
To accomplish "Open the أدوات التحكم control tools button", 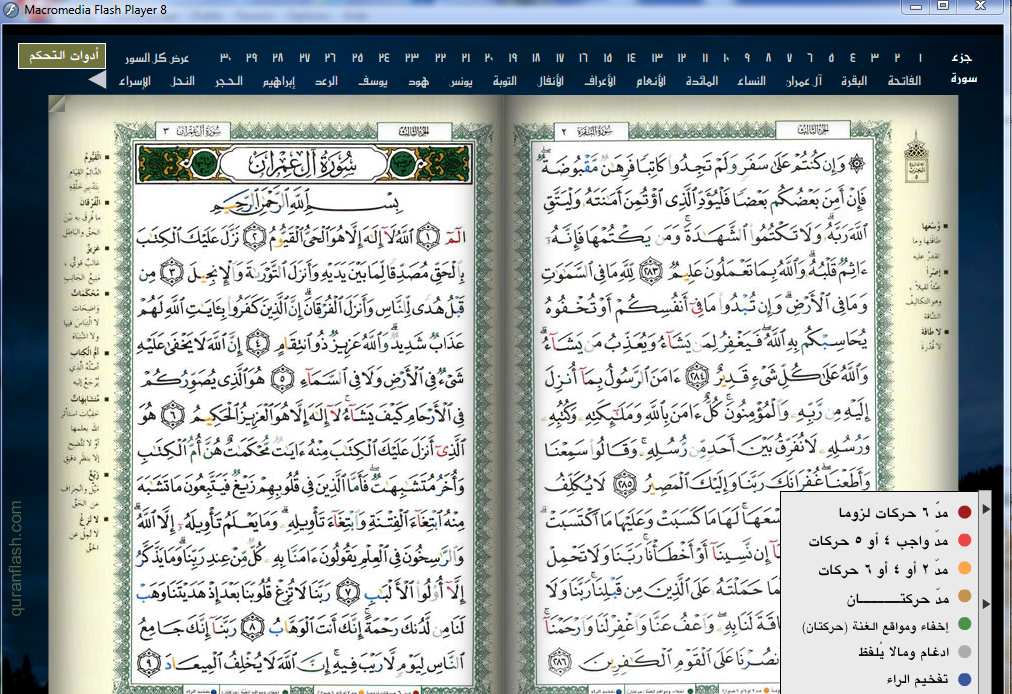I will point(62,56).
